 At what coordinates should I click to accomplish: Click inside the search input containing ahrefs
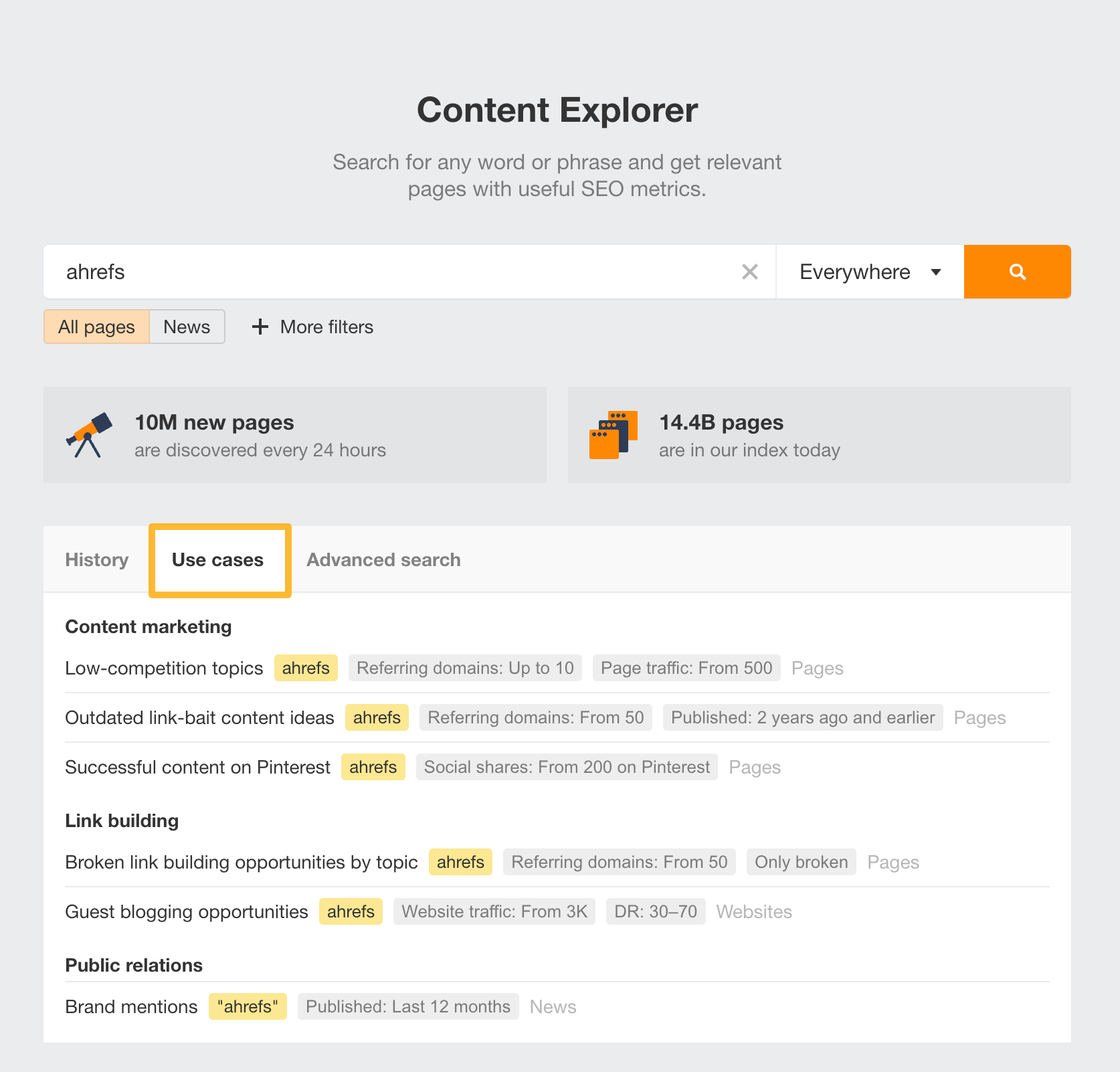tap(335, 272)
